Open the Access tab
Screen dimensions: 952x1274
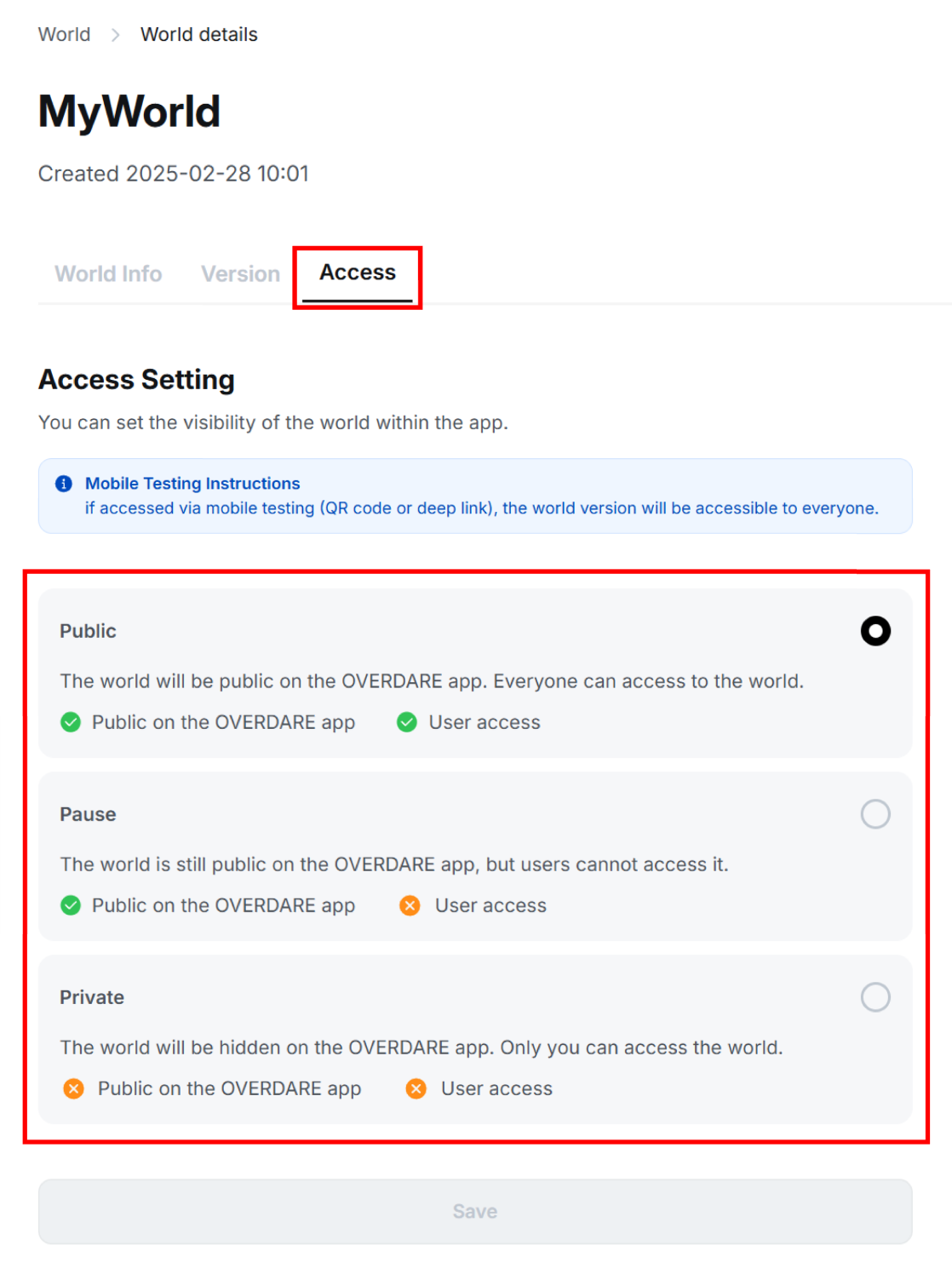coord(358,273)
